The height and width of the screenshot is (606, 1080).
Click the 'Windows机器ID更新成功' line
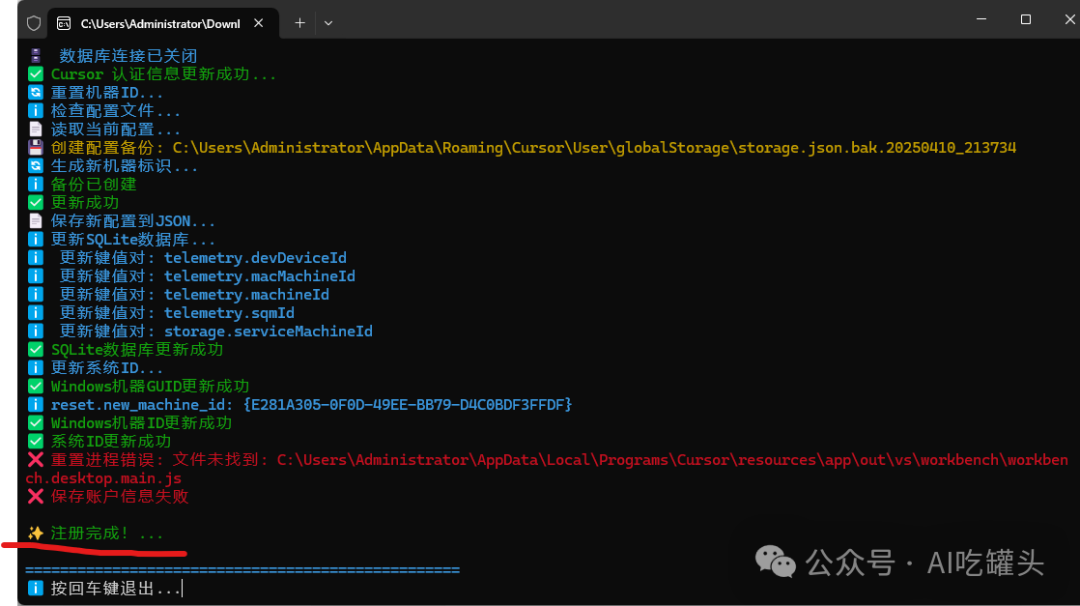pyautogui.click(x=141, y=423)
